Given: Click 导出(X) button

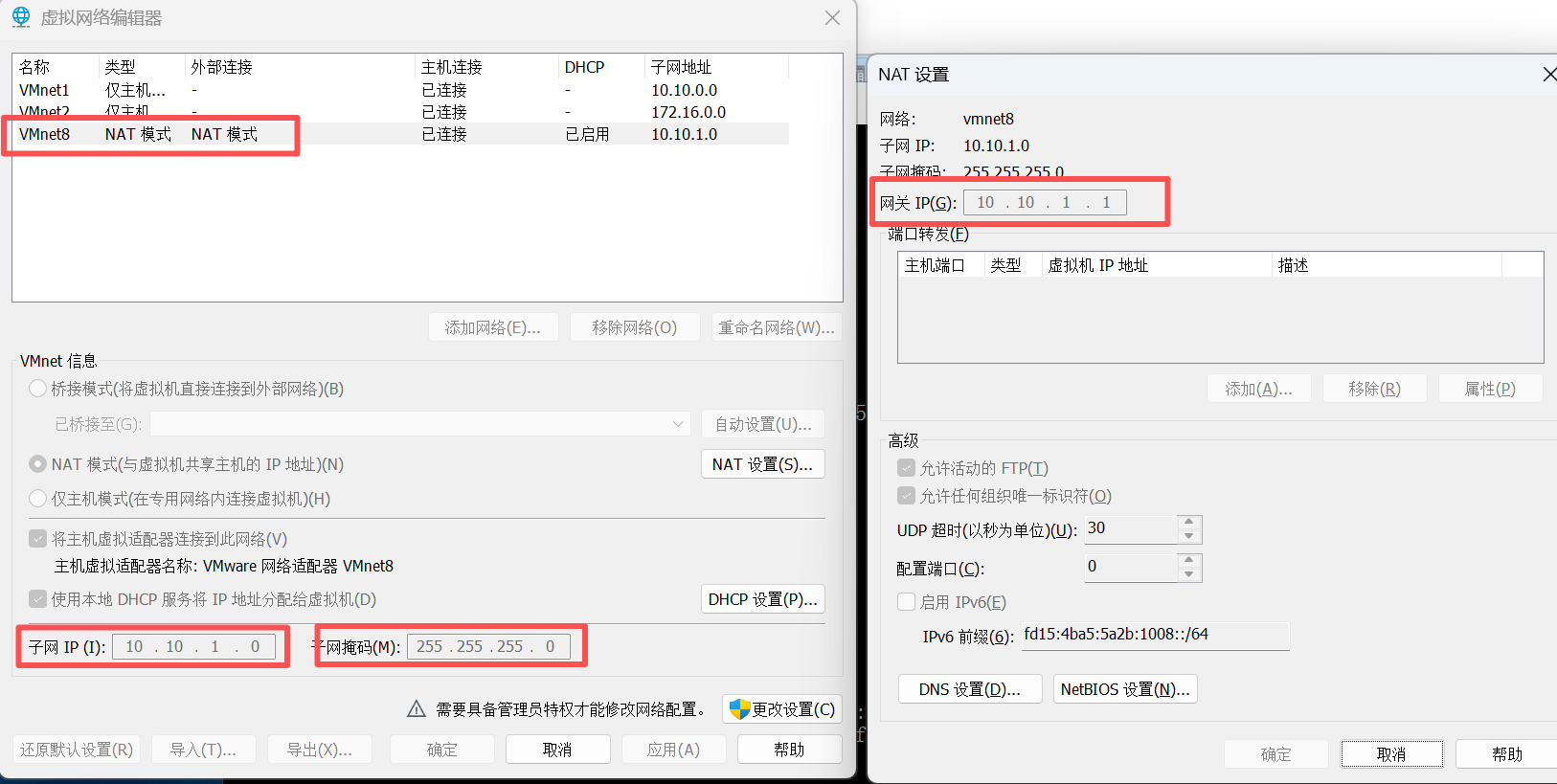Looking at the screenshot, I should point(320,750).
